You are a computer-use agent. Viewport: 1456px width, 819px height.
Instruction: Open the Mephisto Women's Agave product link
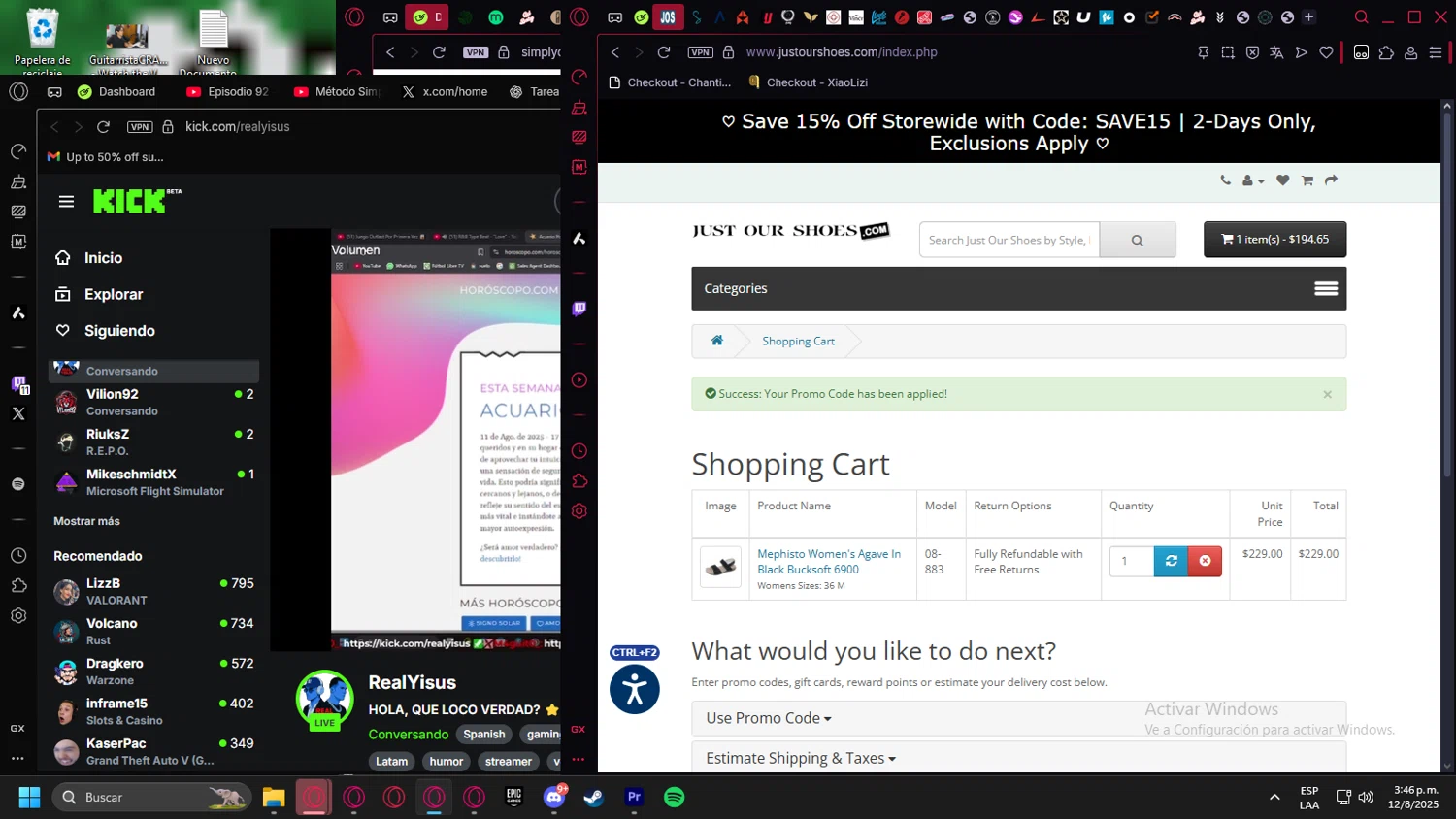(x=829, y=562)
